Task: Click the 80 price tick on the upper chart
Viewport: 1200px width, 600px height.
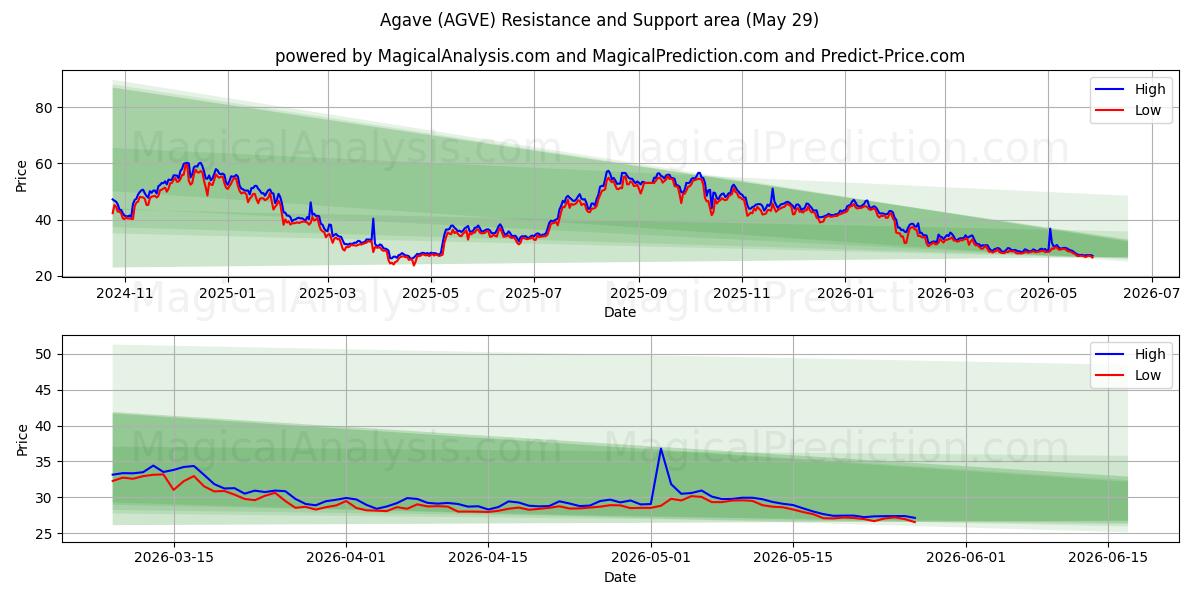Action: 46,108
